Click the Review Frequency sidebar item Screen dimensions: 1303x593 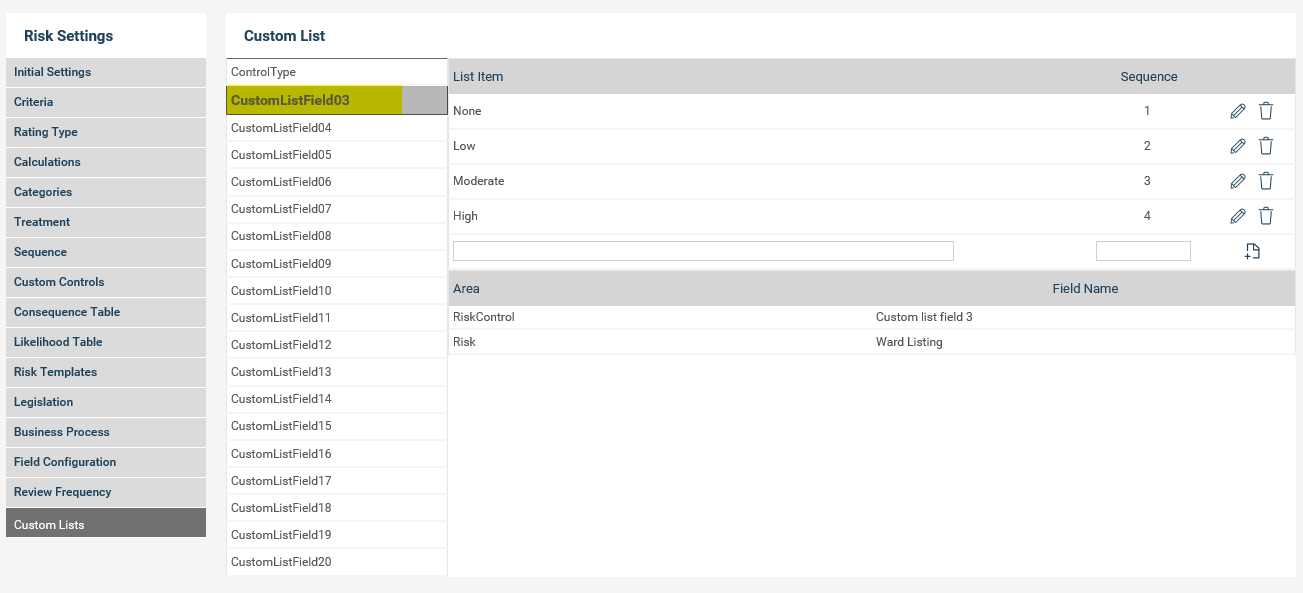point(105,492)
